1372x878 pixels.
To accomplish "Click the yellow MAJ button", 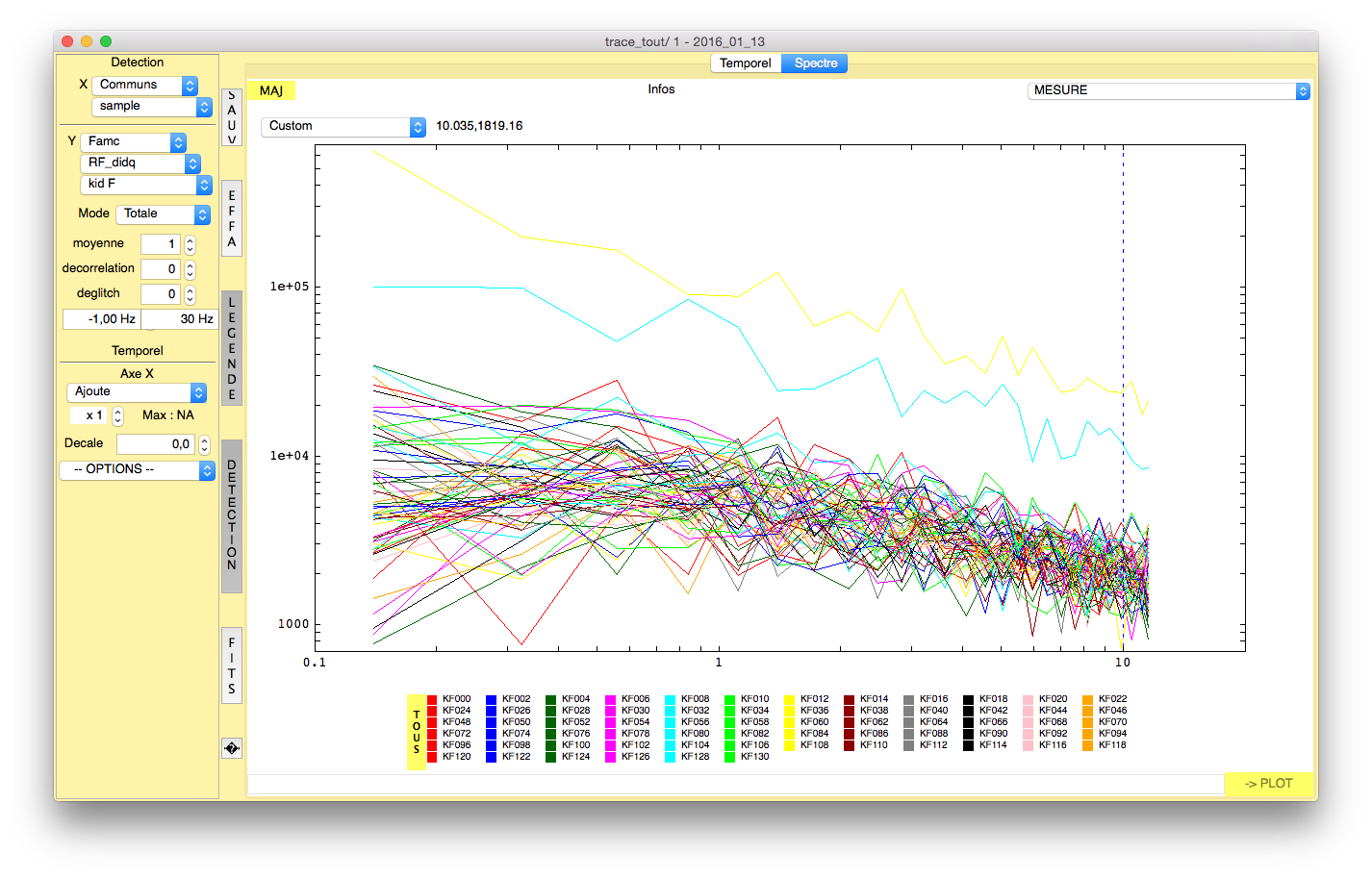I will click(271, 90).
